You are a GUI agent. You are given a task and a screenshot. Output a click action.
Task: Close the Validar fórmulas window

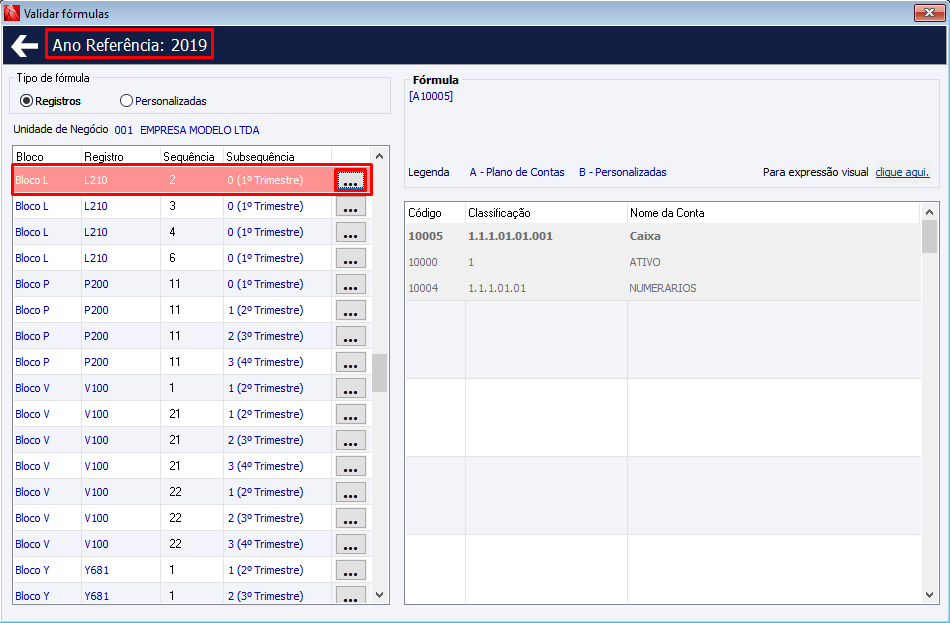(929, 13)
